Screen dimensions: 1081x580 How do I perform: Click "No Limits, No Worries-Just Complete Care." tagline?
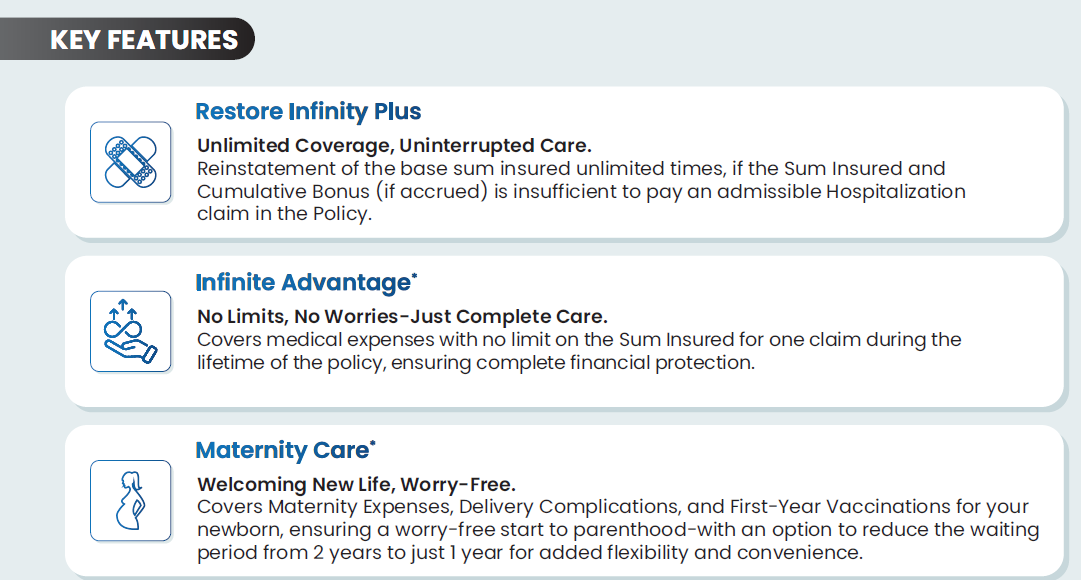click(x=402, y=318)
